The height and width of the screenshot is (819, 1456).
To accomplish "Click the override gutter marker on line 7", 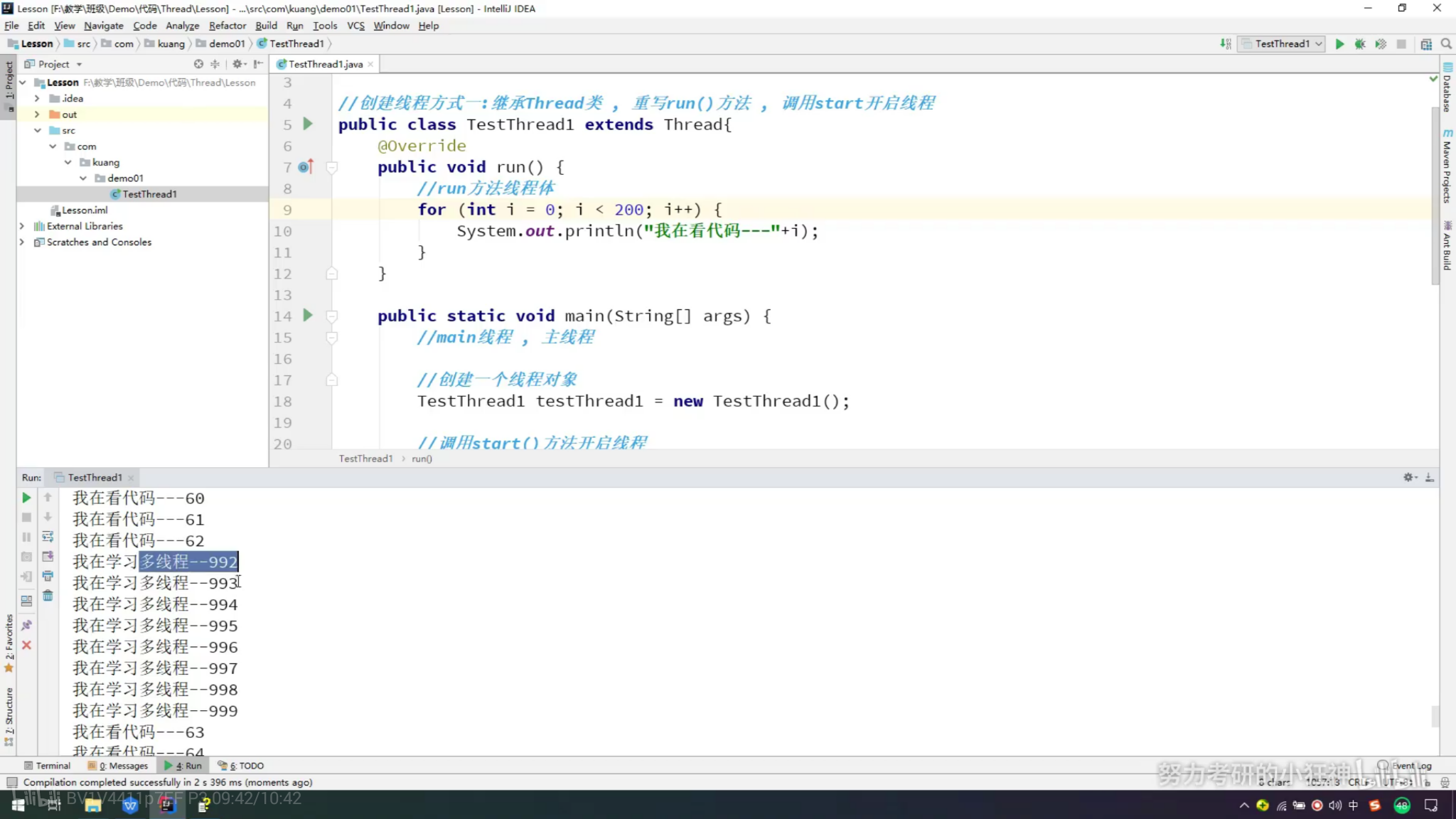I will click(306, 166).
